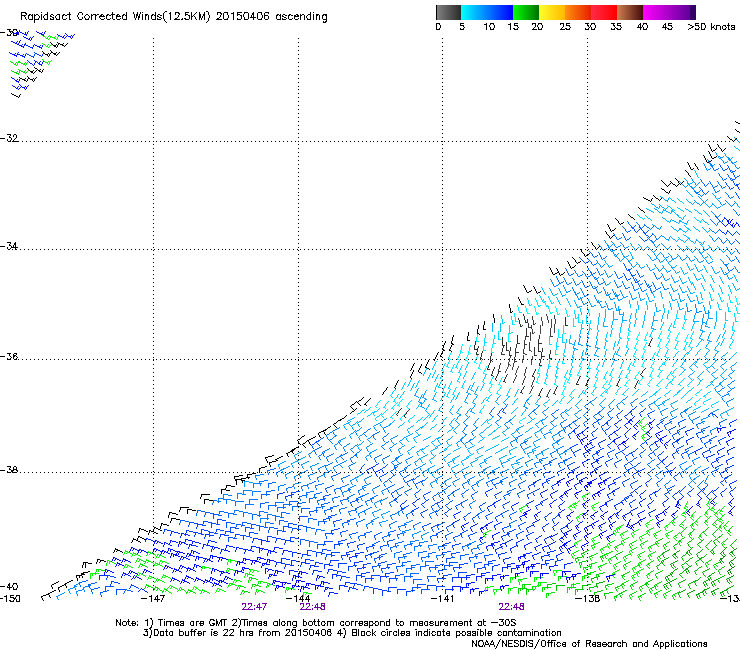Click the cyan legend color segment
The width and height of the screenshot is (740, 650).
click(474, 12)
